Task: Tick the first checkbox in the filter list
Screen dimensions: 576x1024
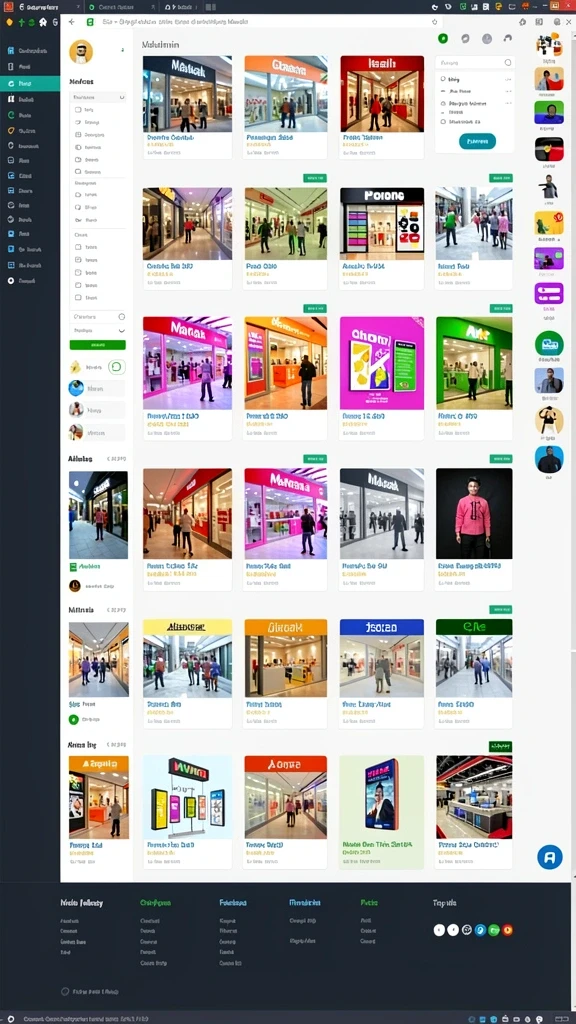Action: point(78,110)
